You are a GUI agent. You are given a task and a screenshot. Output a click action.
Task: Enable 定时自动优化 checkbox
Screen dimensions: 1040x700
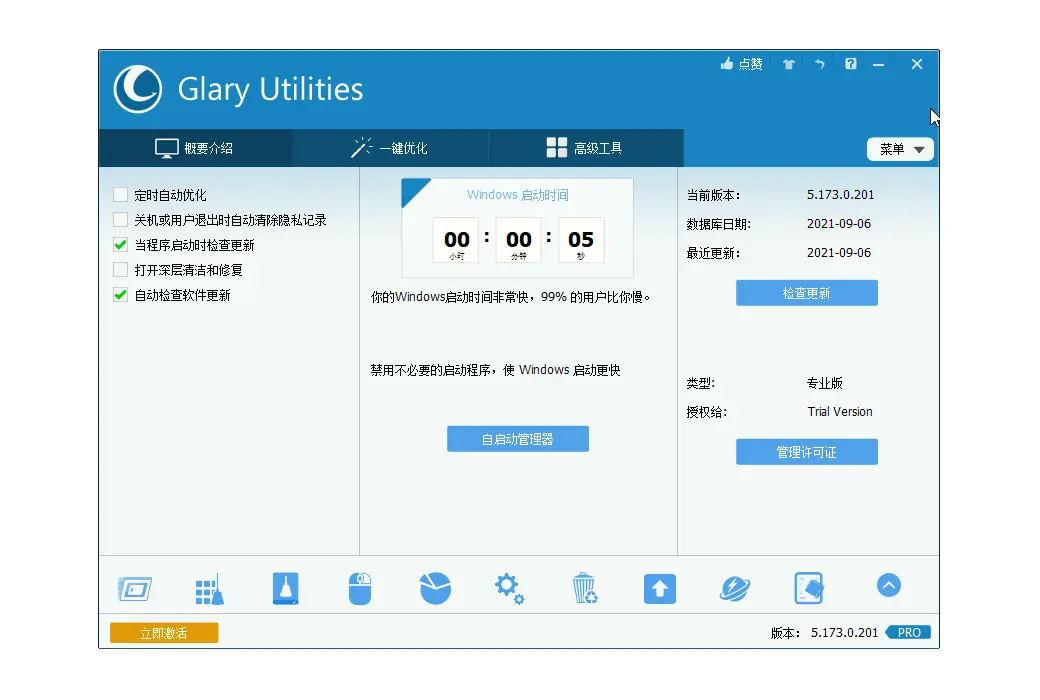pyautogui.click(x=120, y=194)
